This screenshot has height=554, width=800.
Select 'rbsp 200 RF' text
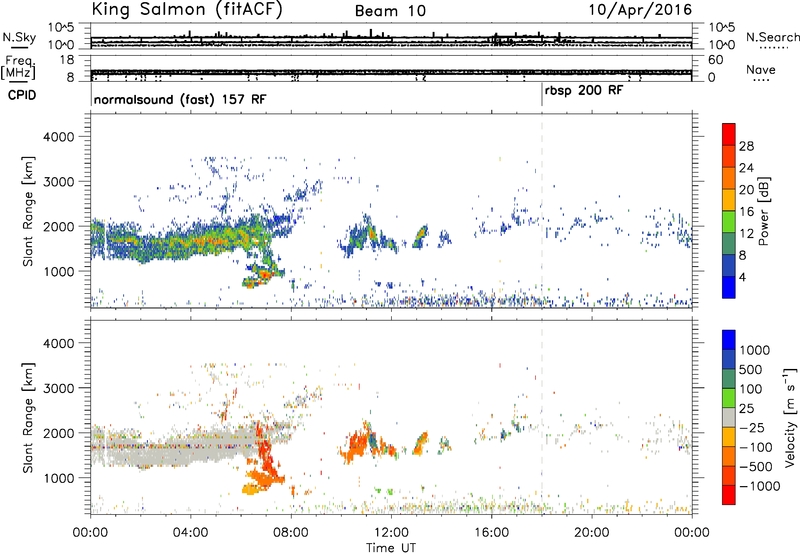[584, 91]
